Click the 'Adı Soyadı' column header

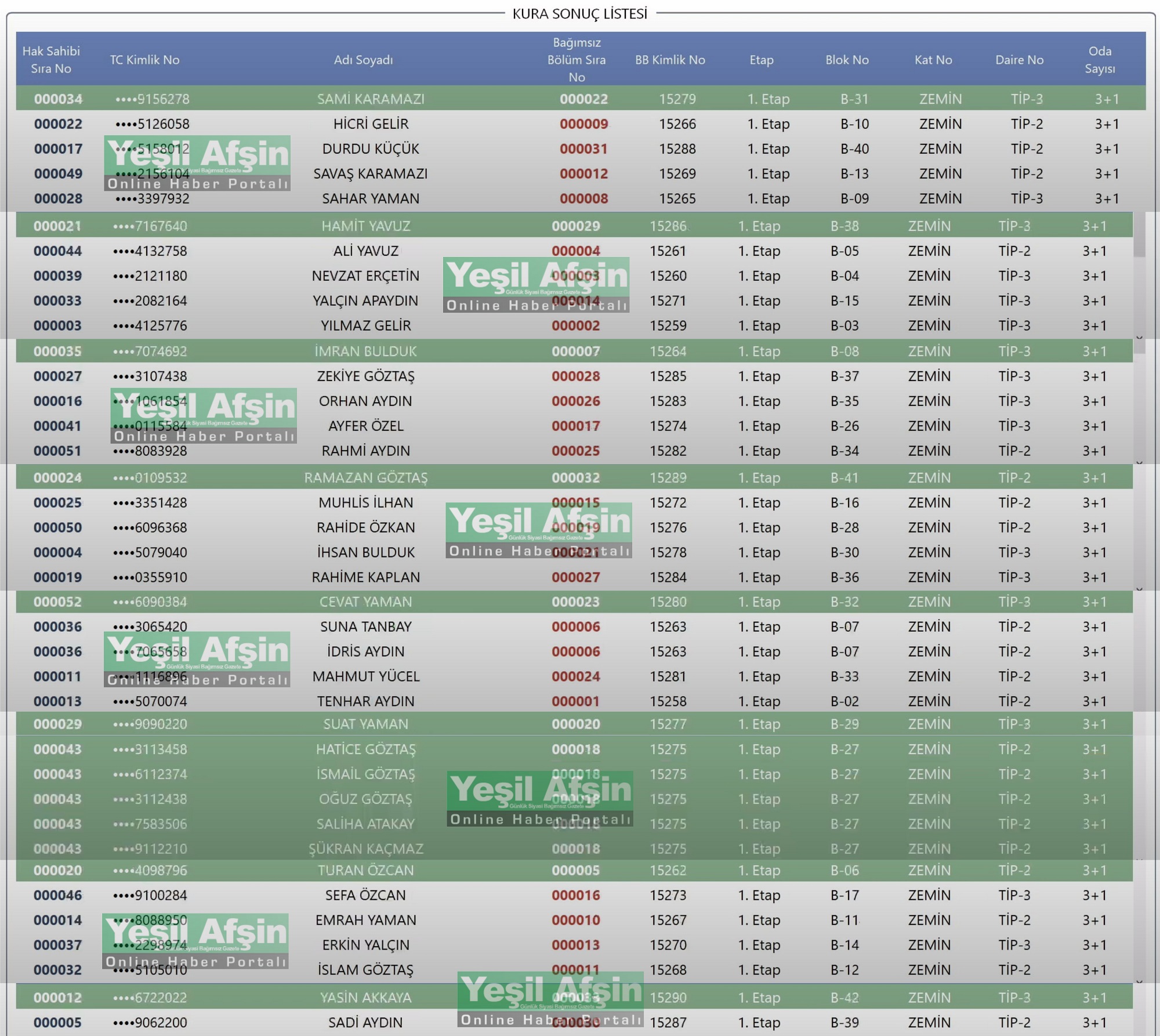click(x=363, y=60)
